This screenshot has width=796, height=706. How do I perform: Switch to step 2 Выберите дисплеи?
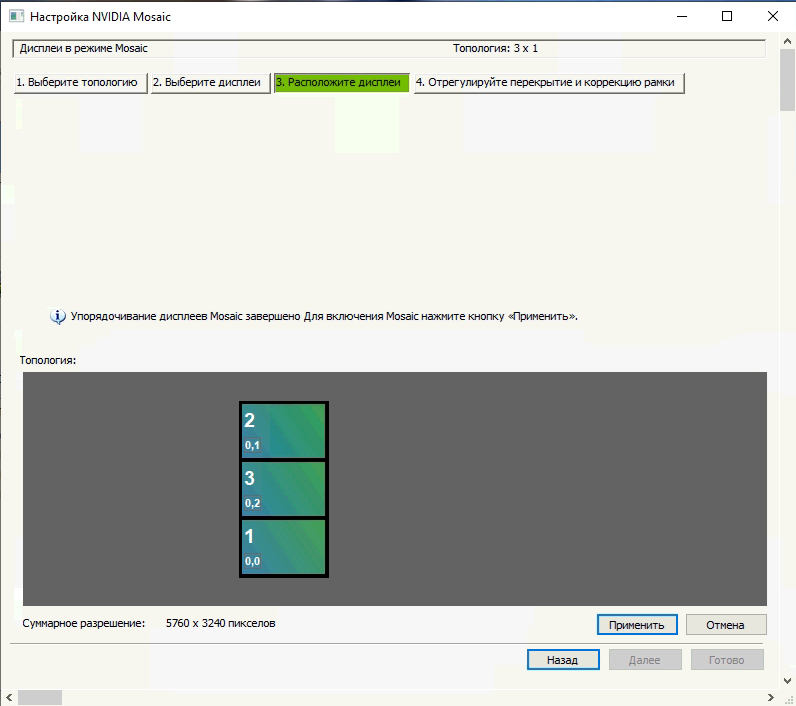click(211, 83)
